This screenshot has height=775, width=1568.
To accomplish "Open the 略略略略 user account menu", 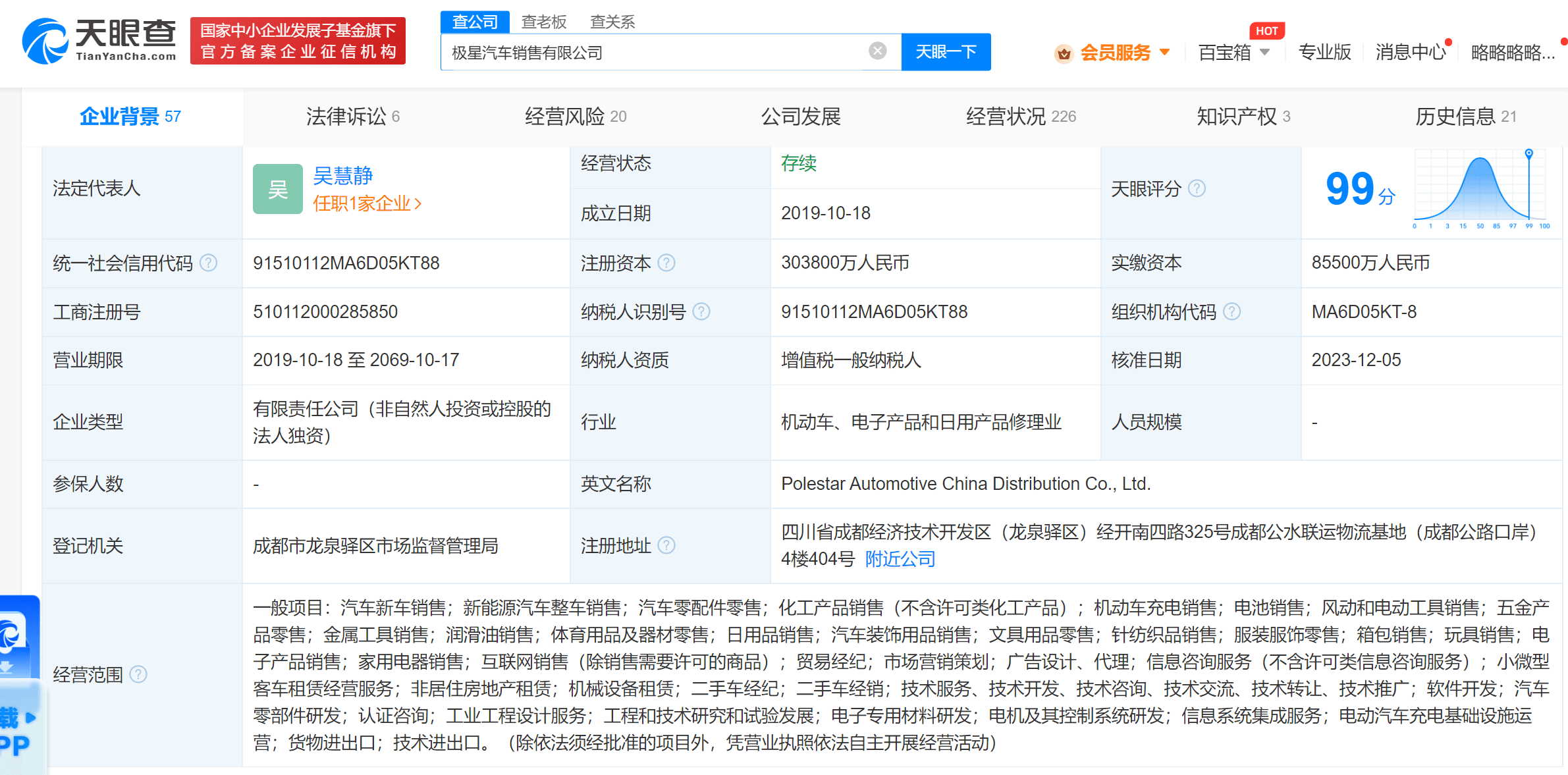I will point(1513,52).
